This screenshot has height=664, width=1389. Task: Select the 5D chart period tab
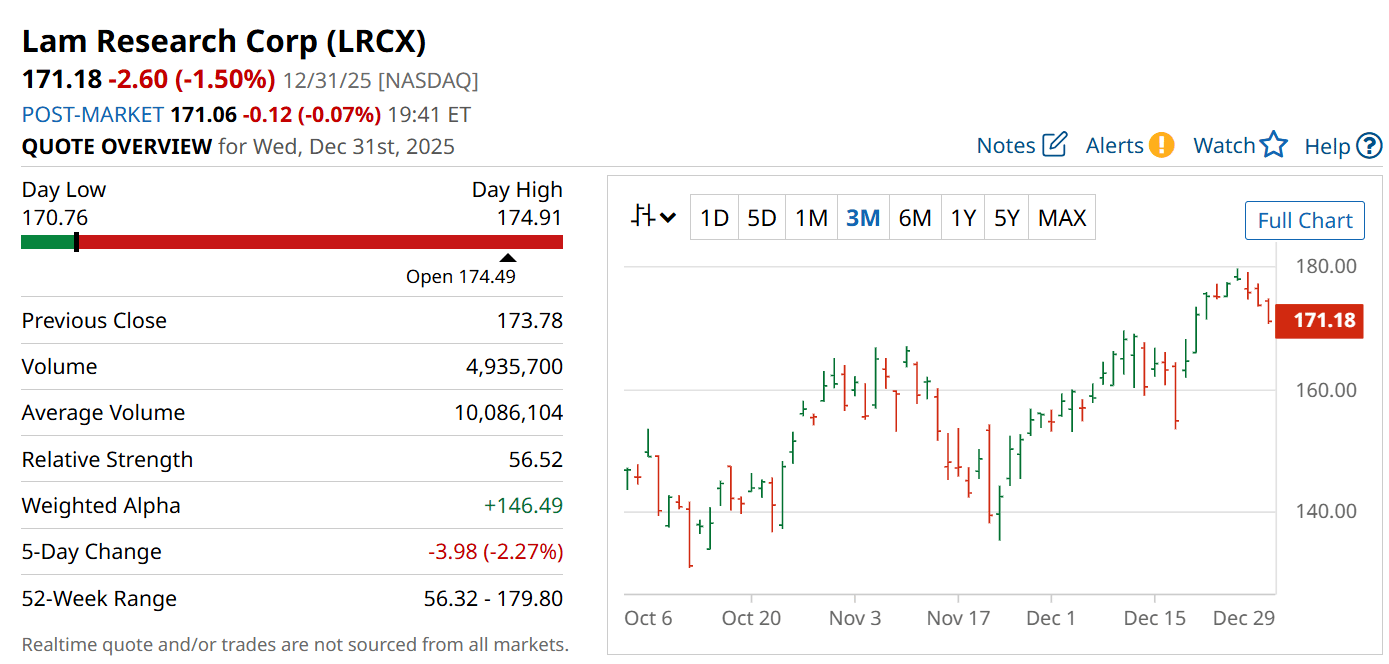tap(762, 217)
